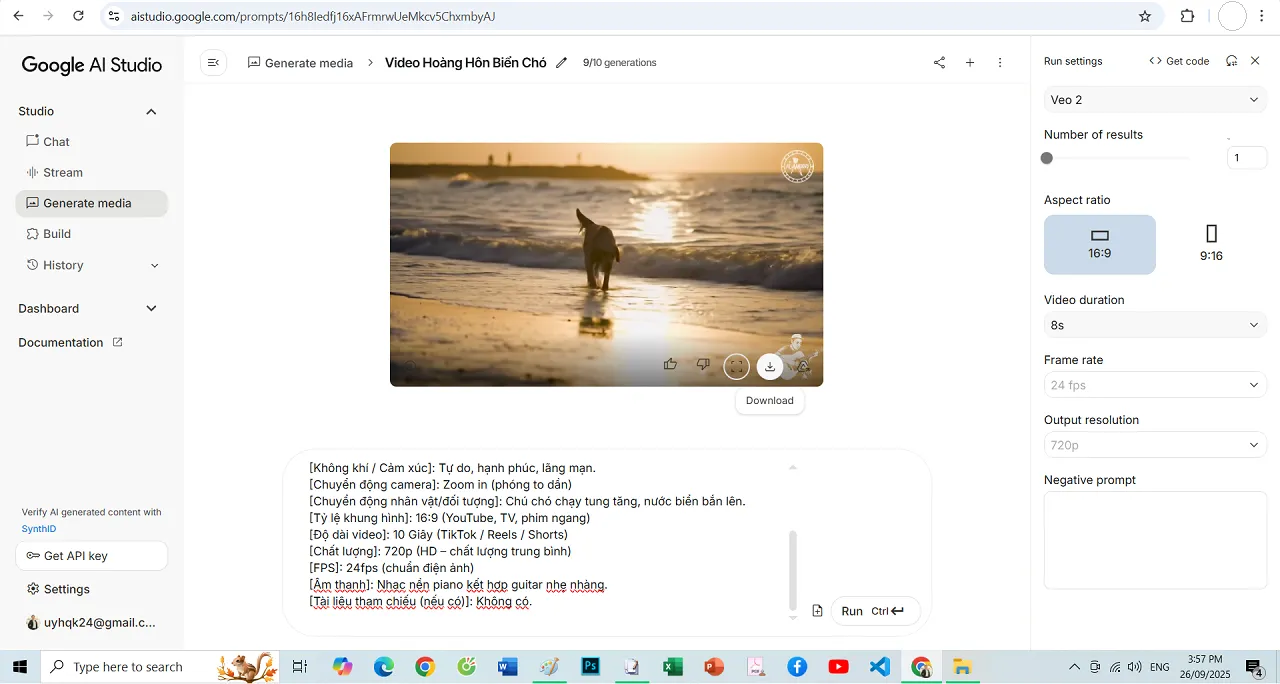
Task: Thumbs up the generated video
Action: point(670,365)
